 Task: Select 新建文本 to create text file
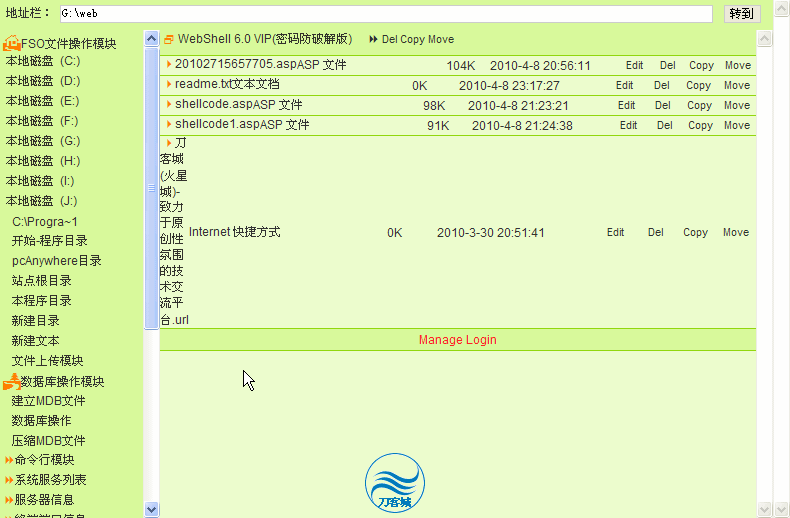[35, 341]
